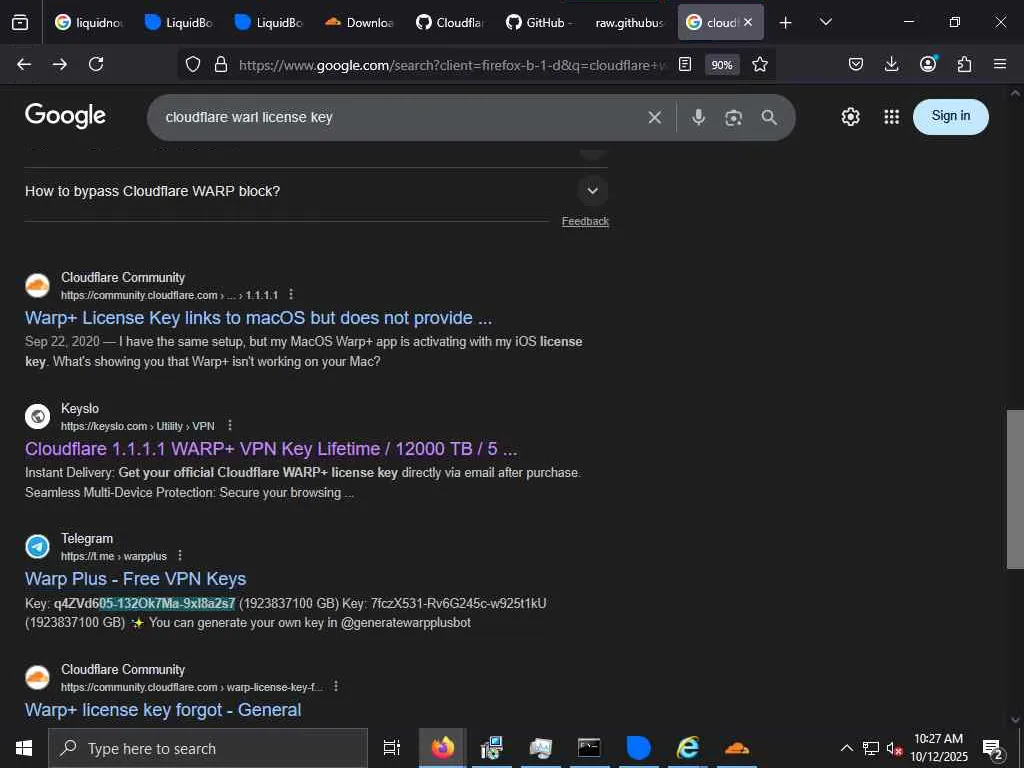Switch to the liquidno Google tab
The image size is (1024, 768).
coord(89,22)
